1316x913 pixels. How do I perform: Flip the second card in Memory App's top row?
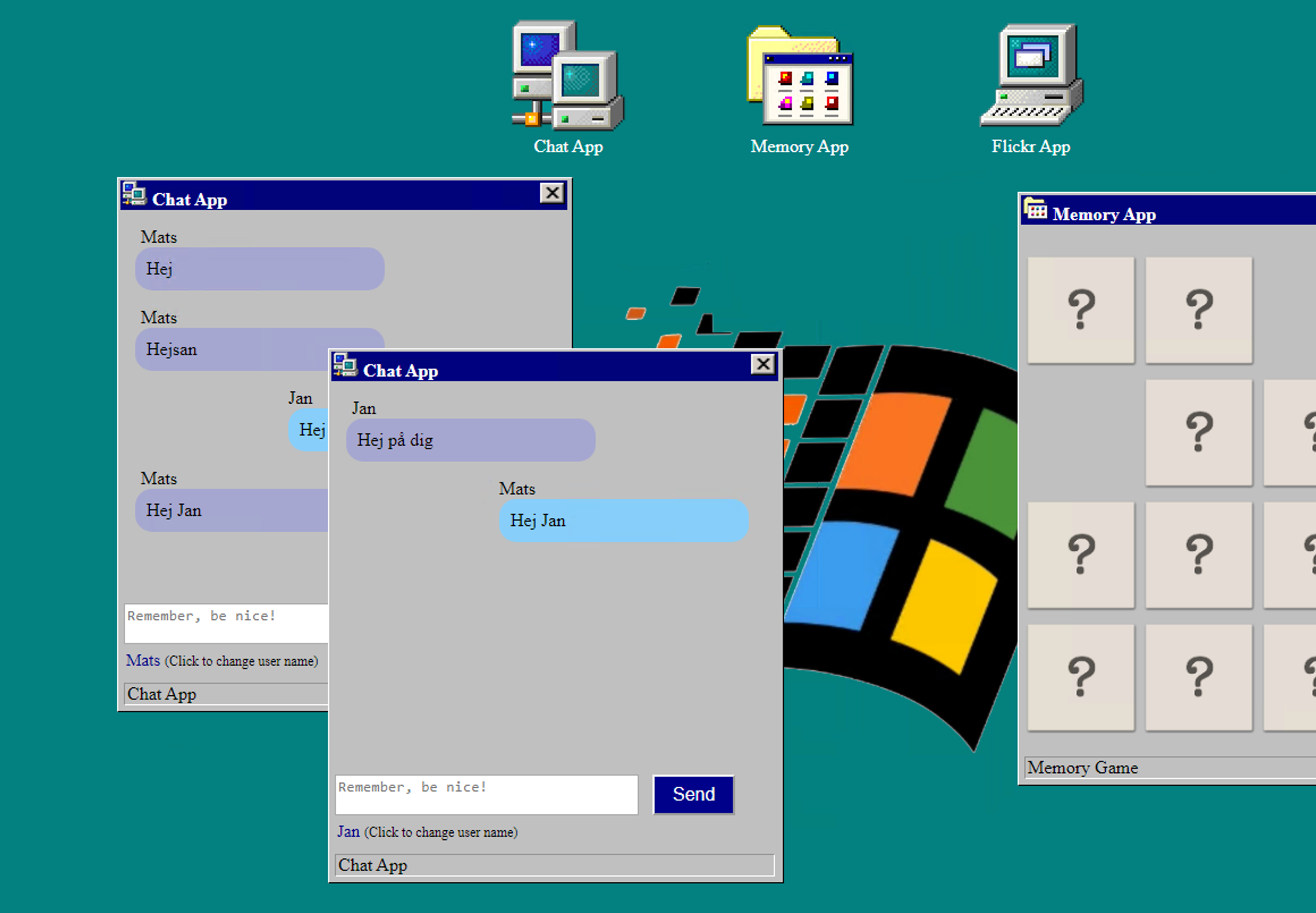(x=1199, y=310)
